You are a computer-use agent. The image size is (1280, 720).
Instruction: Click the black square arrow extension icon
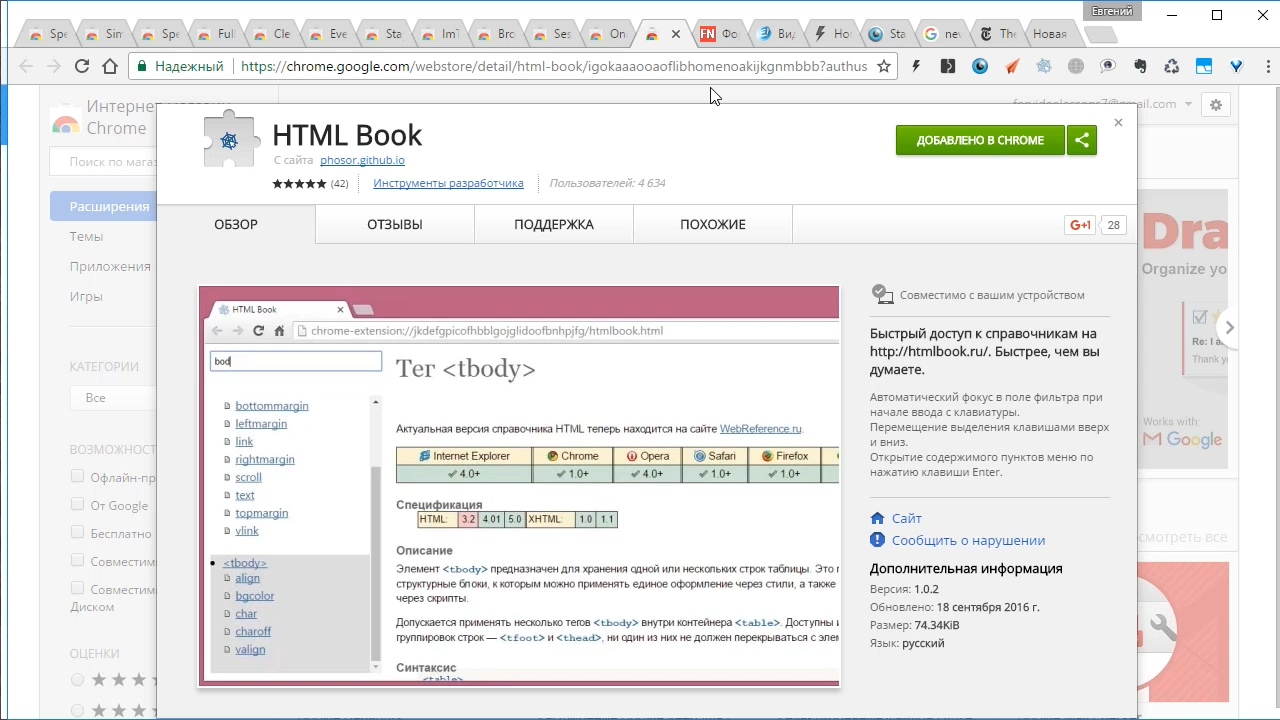pos(948,66)
